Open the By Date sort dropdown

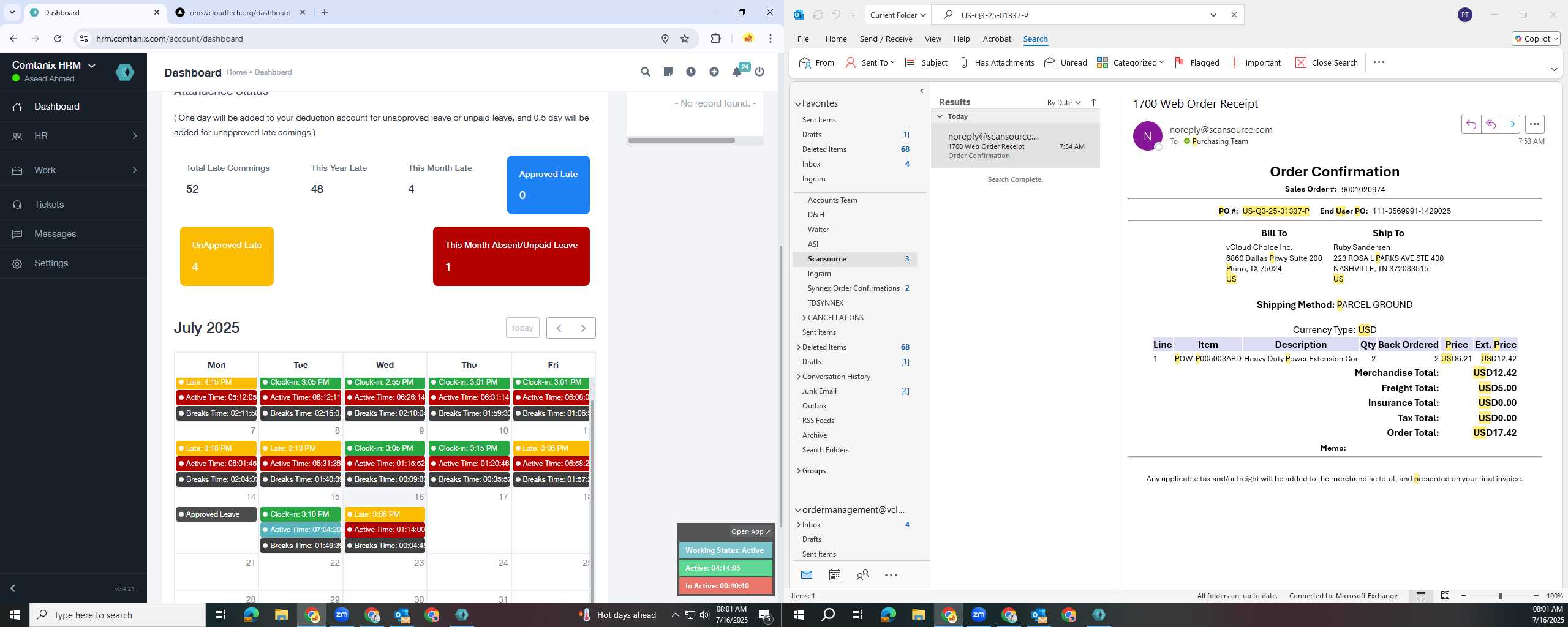[1064, 102]
